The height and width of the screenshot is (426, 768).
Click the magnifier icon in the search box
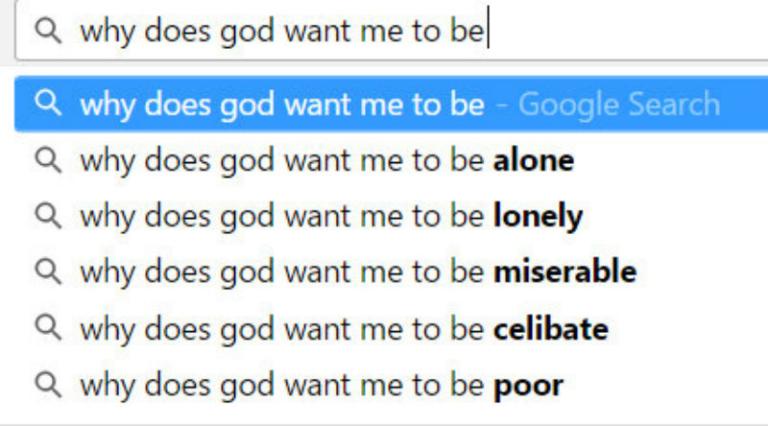pyautogui.click(x=48, y=31)
